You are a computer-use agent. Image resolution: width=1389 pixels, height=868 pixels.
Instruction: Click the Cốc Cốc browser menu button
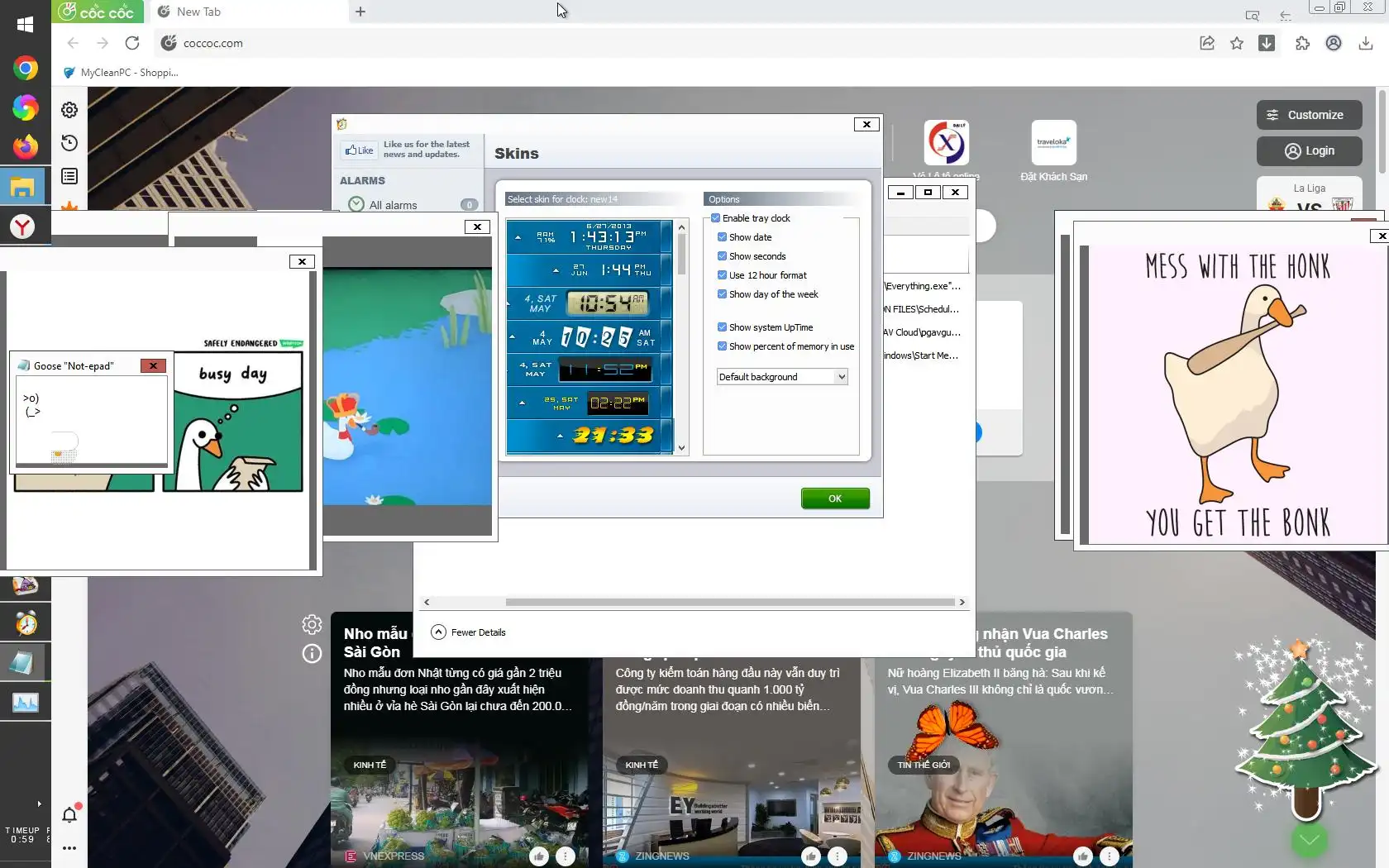pyautogui.click(x=98, y=12)
